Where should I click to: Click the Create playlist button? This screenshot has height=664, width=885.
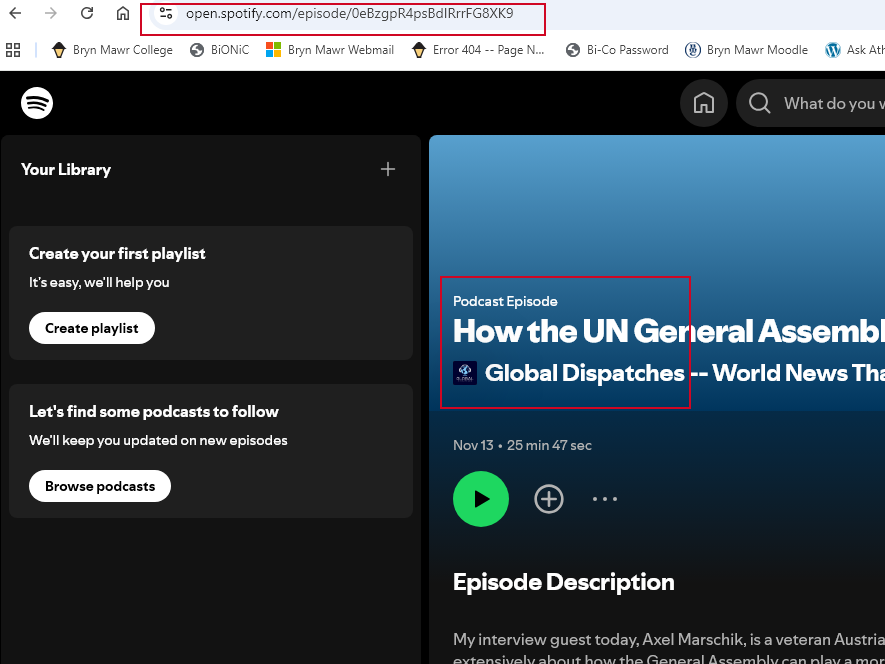pos(92,328)
